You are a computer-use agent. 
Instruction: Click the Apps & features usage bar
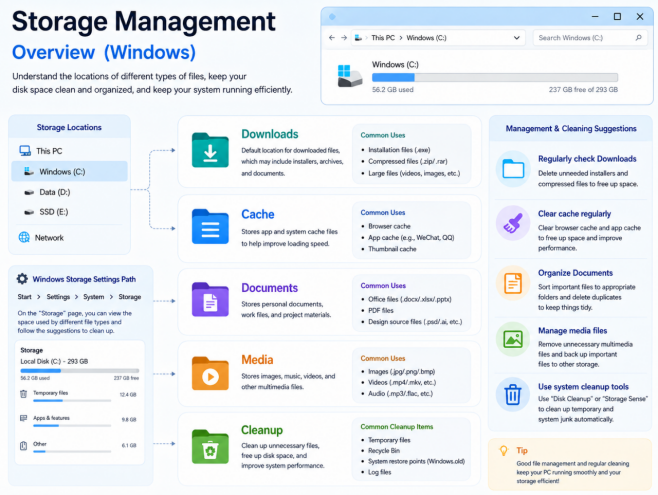72,425
